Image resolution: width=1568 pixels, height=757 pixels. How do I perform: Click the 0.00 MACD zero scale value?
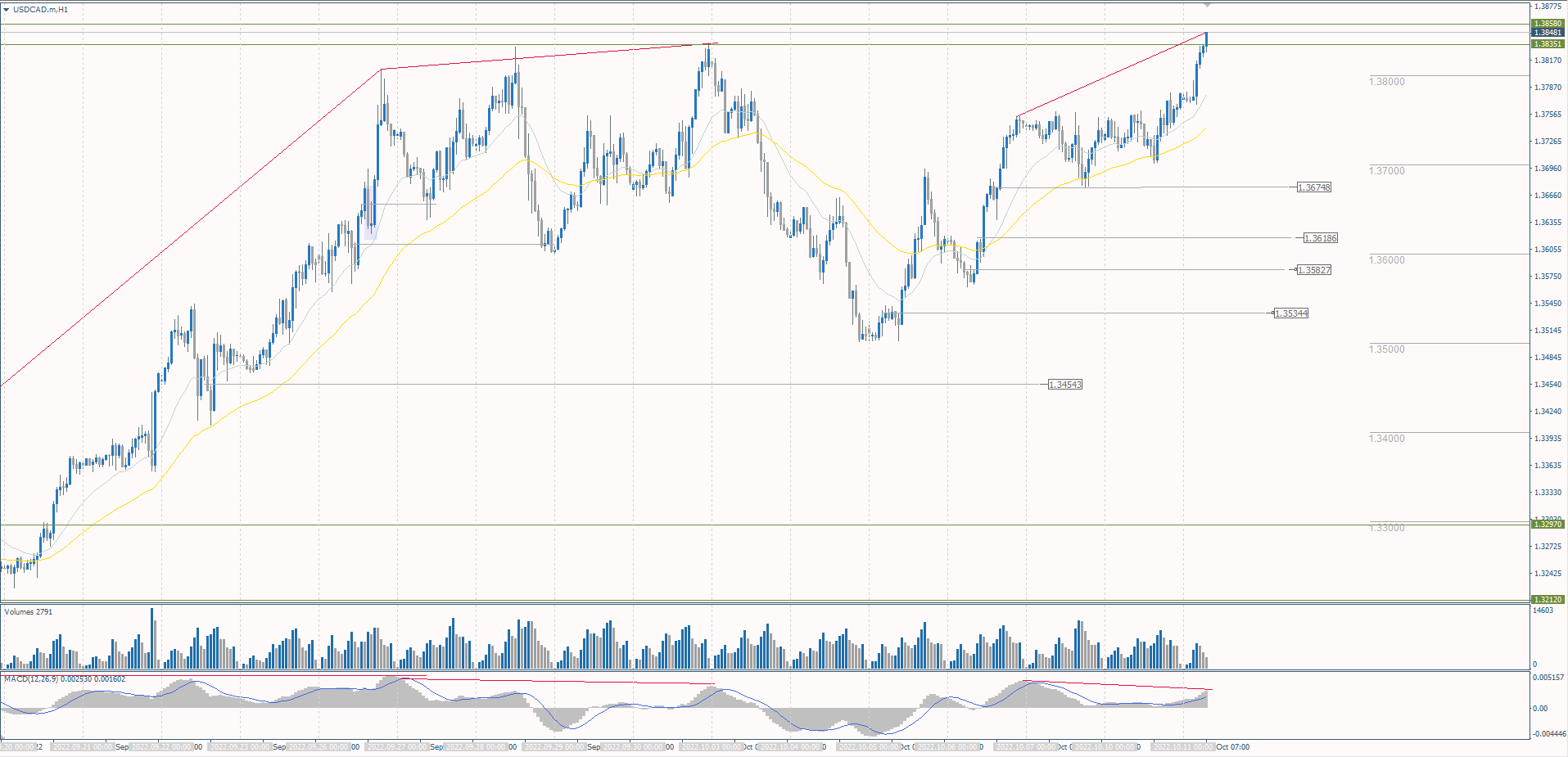tap(1540, 709)
